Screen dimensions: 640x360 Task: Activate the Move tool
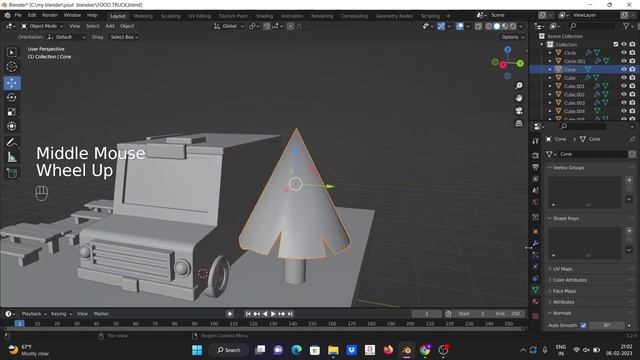pos(11,83)
